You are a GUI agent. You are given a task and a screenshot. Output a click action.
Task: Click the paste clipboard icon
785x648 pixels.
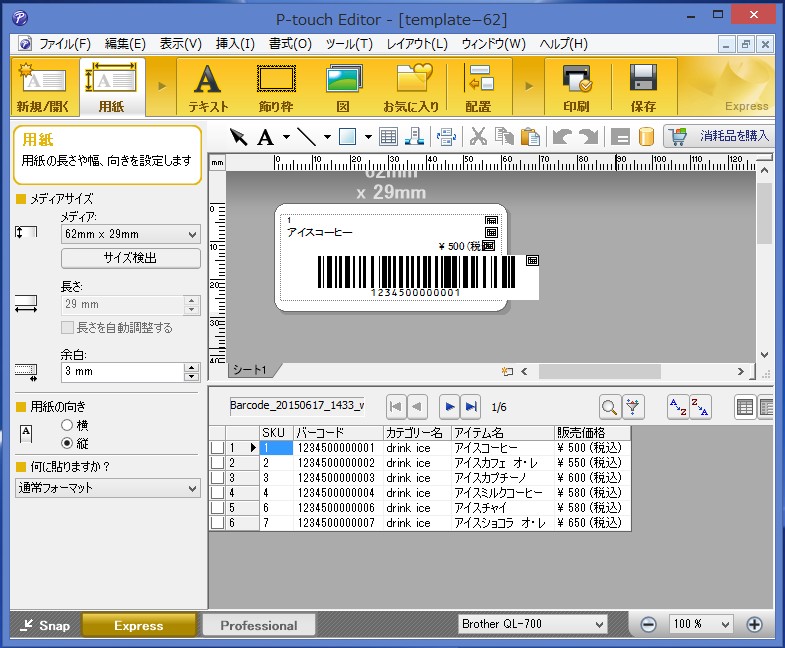pos(530,136)
